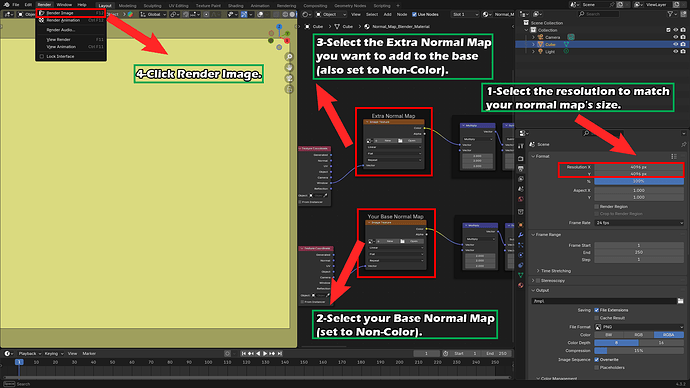Open the Particles properties tab icon

point(521,245)
